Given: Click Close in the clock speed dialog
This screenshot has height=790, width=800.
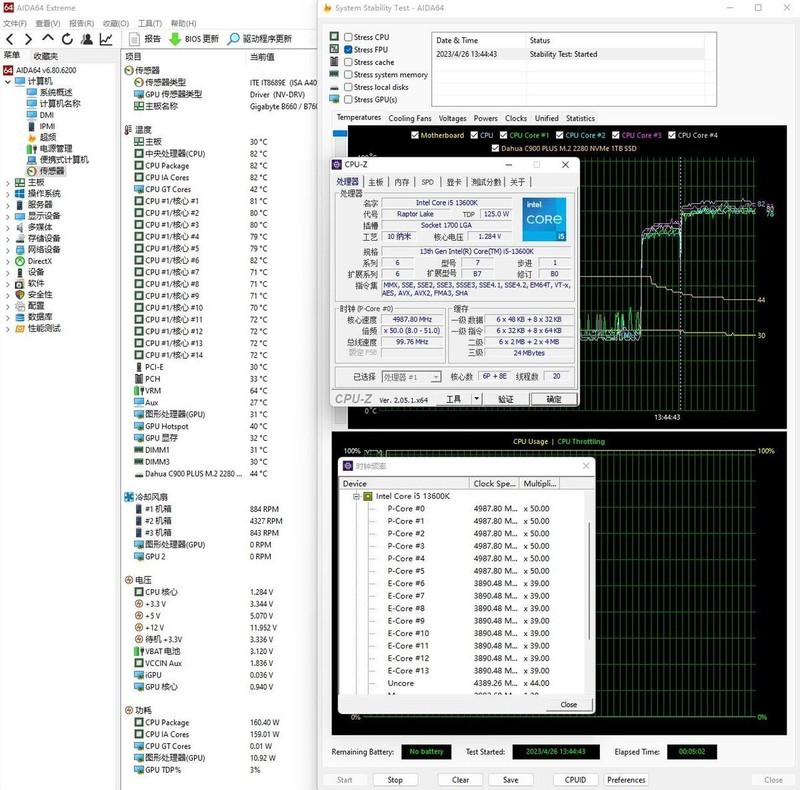Looking at the screenshot, I should [568, 704].
